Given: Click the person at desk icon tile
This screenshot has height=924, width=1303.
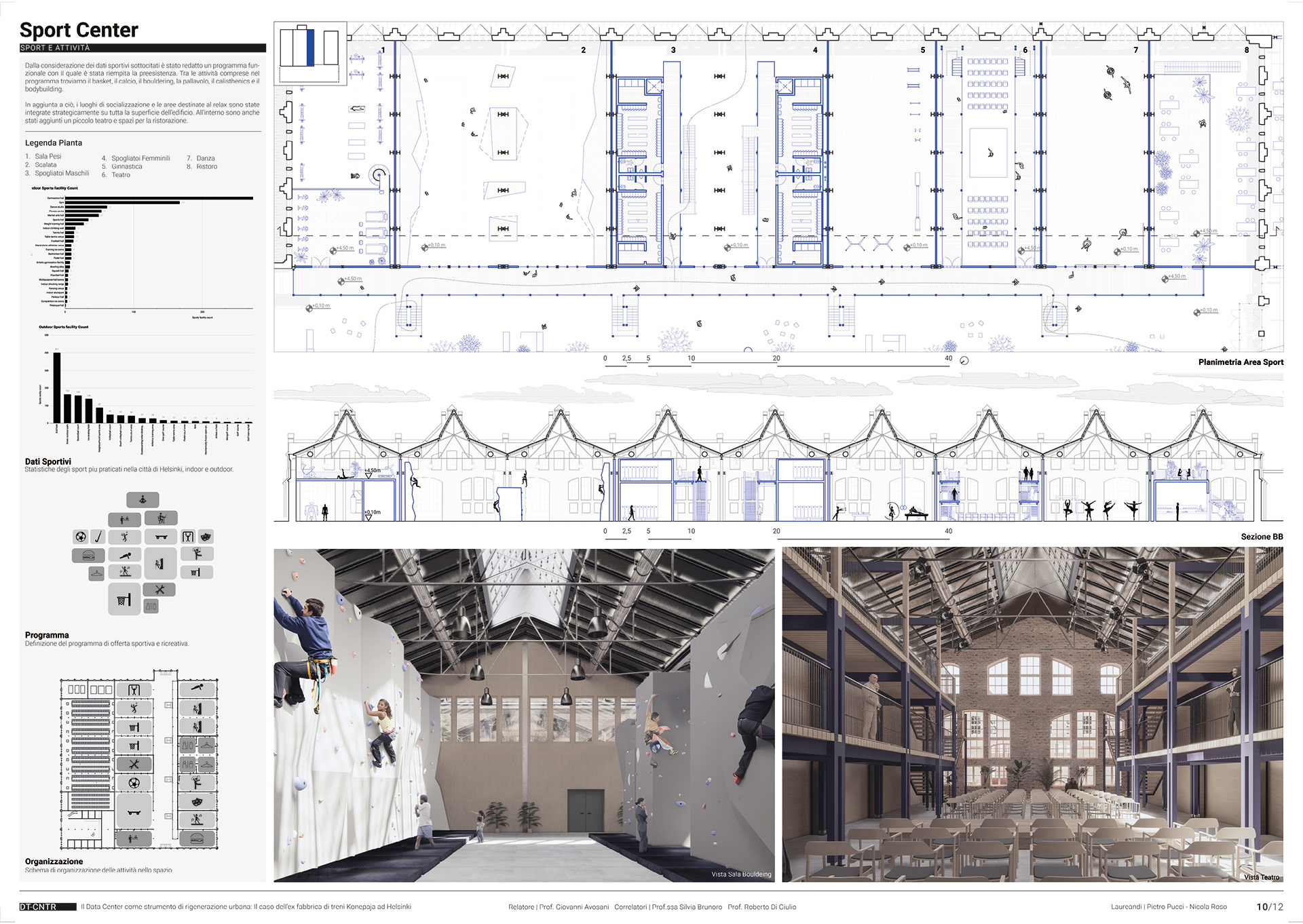Looking at the screenshot, I should 162,518.
